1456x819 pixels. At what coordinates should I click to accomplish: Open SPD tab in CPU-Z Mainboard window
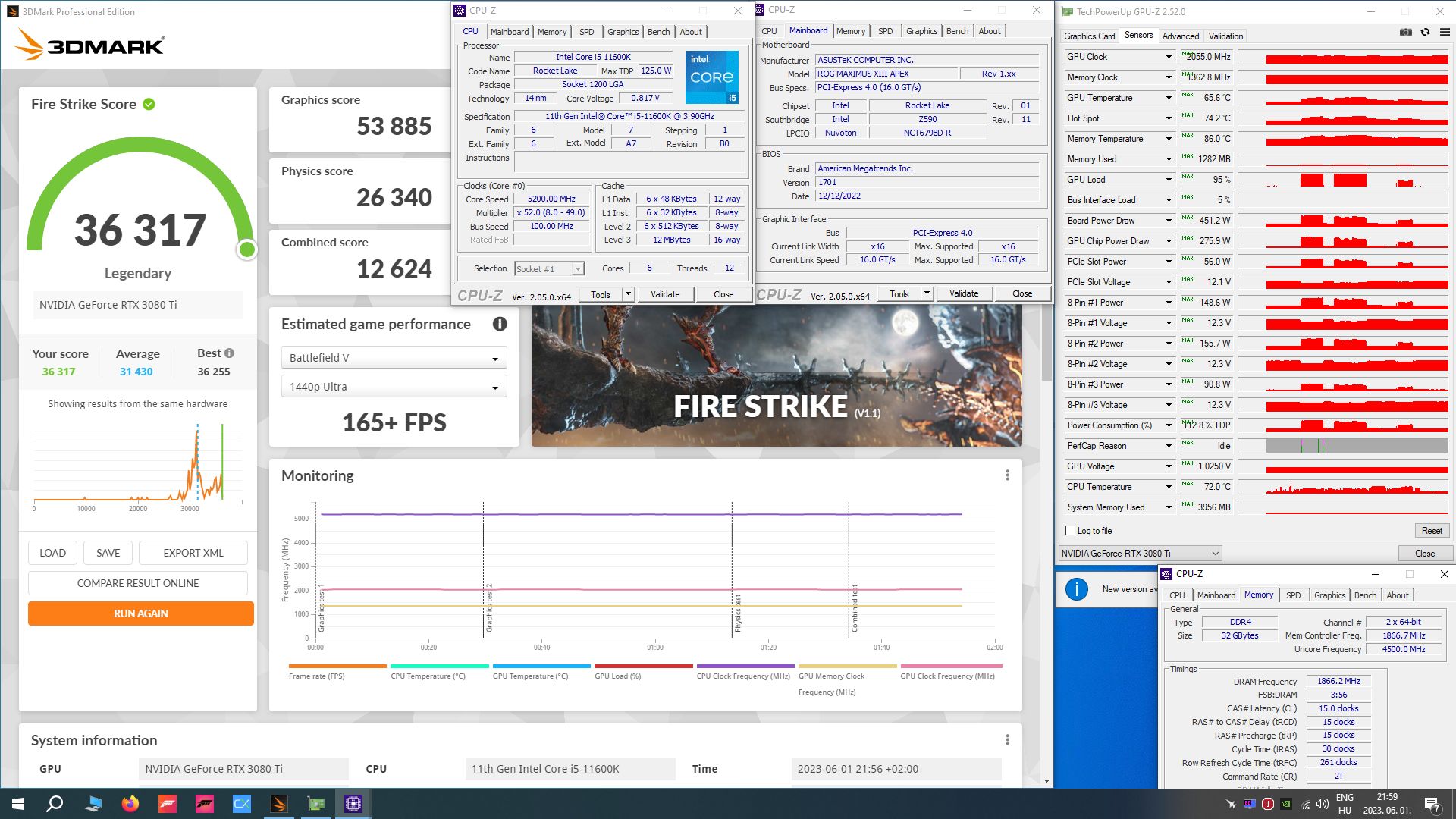885,31
